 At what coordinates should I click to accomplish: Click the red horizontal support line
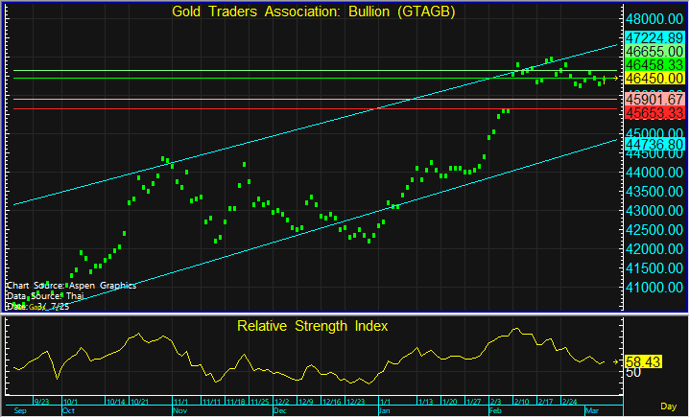(300, 108)
